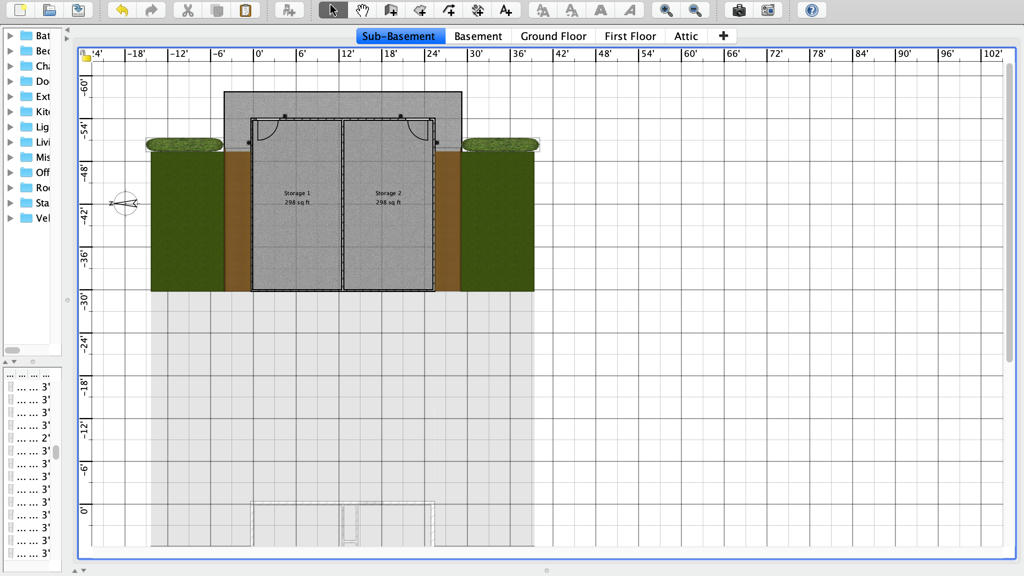Choose the Create walls tool
Viewport: 1024px width, 576px height.
391,10
